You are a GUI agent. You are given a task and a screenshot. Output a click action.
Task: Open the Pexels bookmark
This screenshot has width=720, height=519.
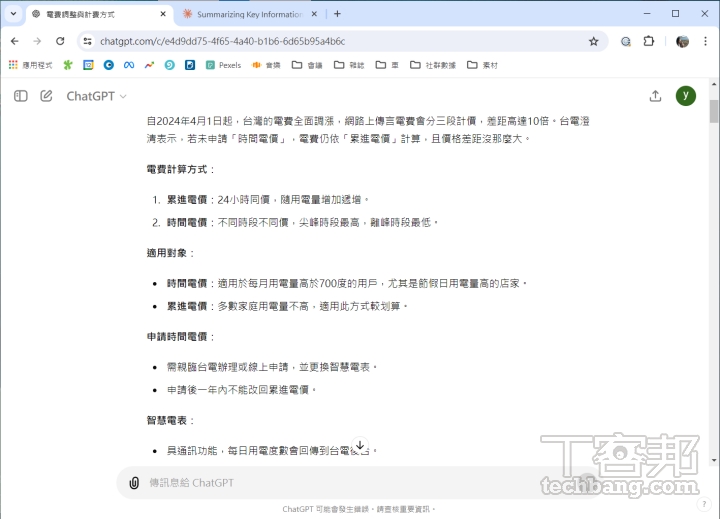click(223, 65)
